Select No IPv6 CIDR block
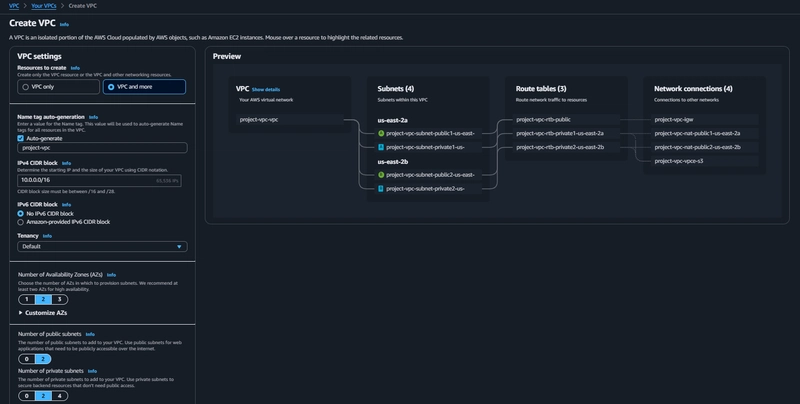800x404 pixels. 20,214
